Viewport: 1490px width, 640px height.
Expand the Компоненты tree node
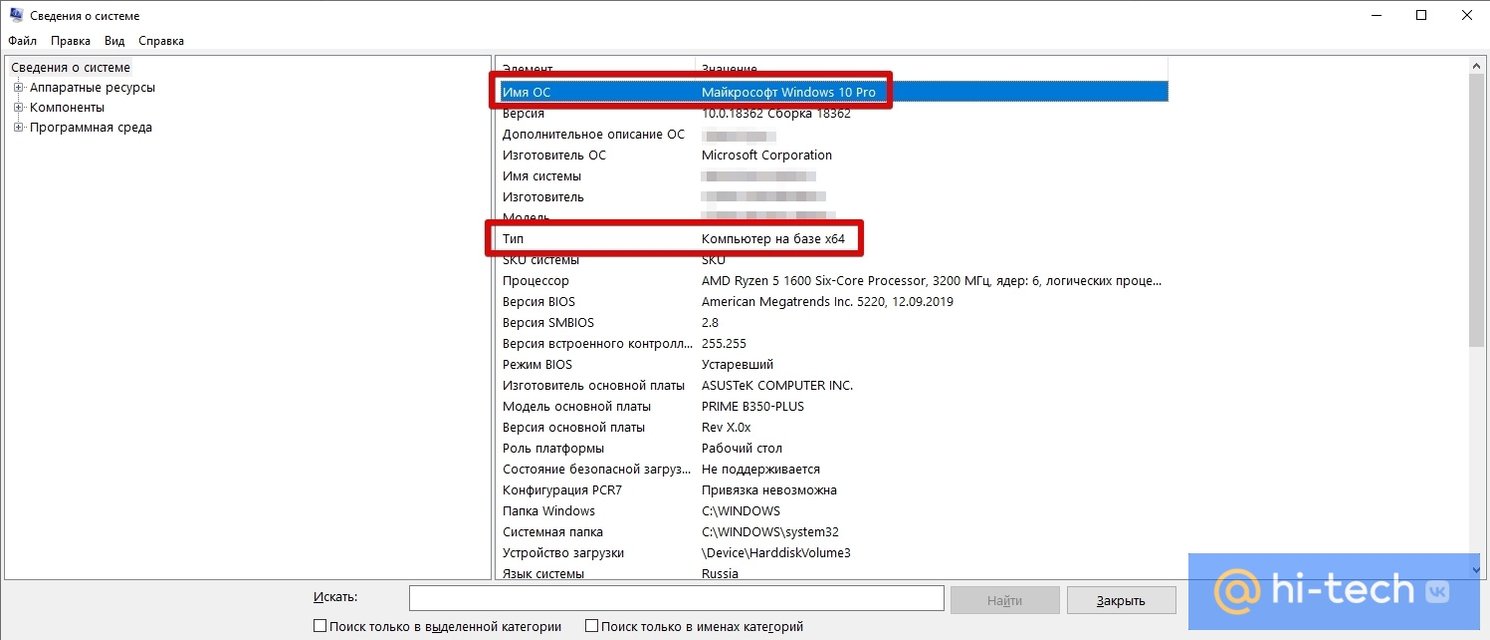pos(18,108)
